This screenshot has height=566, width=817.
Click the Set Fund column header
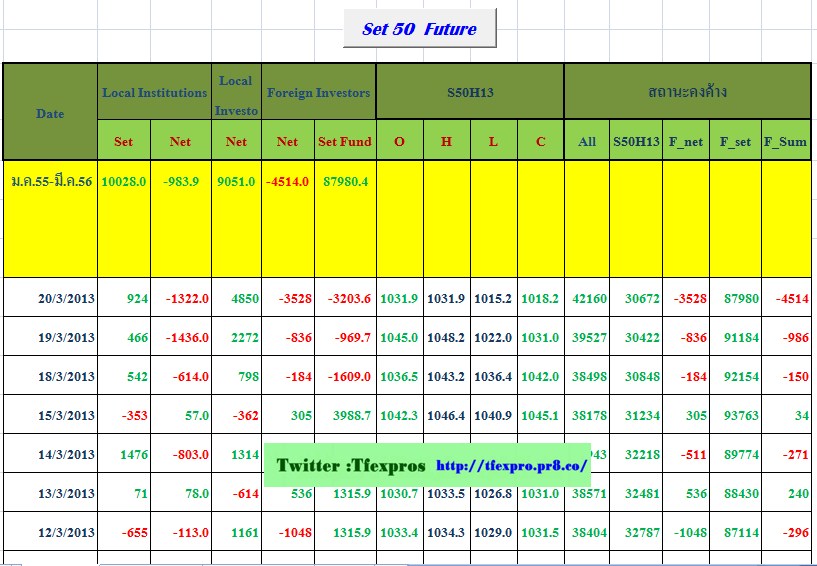coord(345,141)
